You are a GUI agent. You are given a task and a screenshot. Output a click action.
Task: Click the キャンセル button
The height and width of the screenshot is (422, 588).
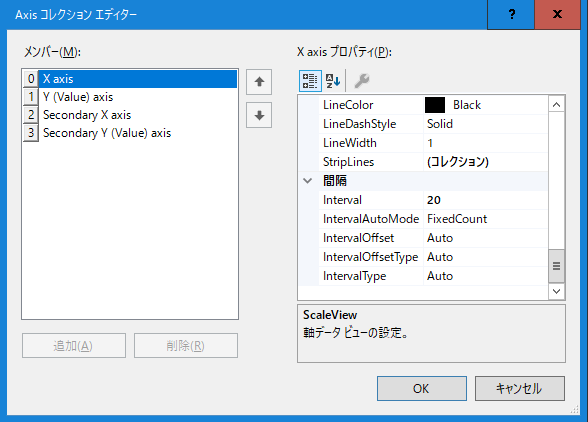(520, 389)
